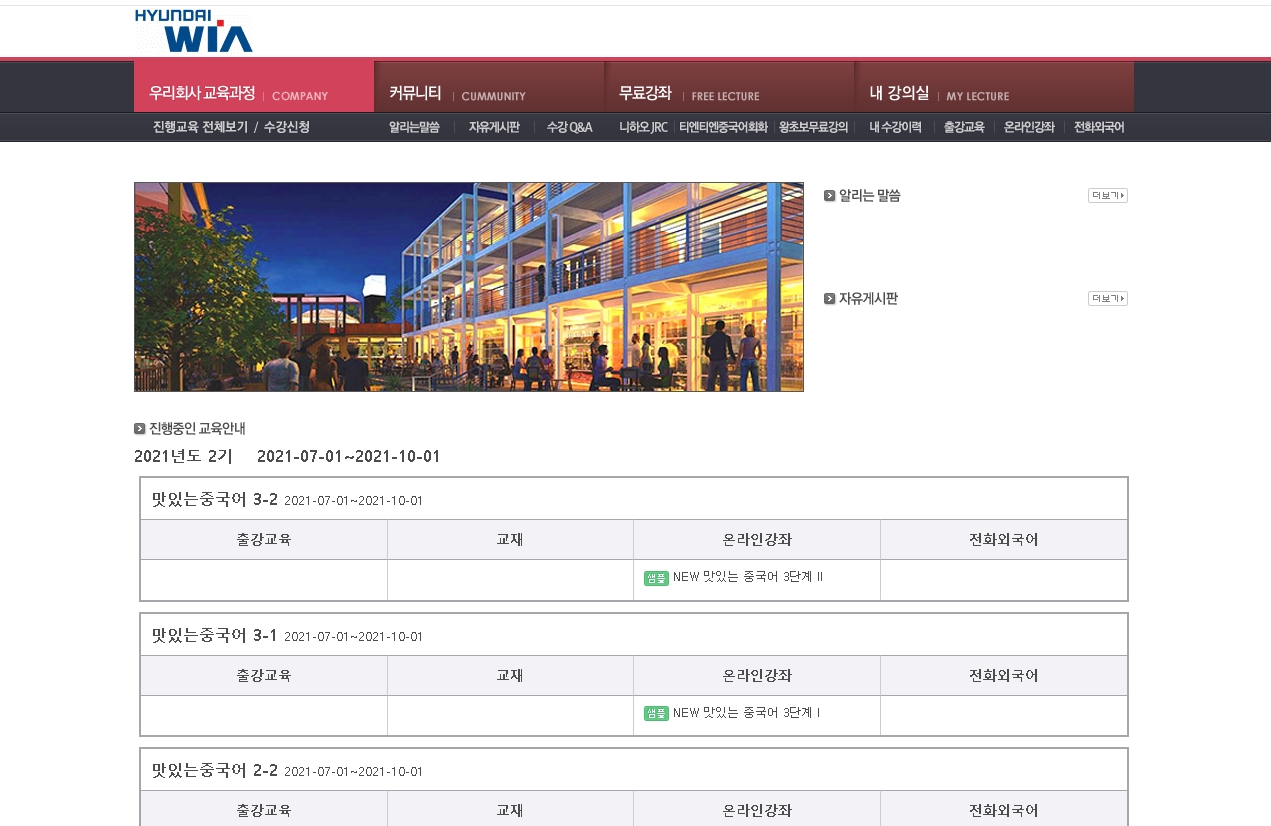
Task: Select the 맛있는중국어 3-1 course title
Action: point(215,635)
